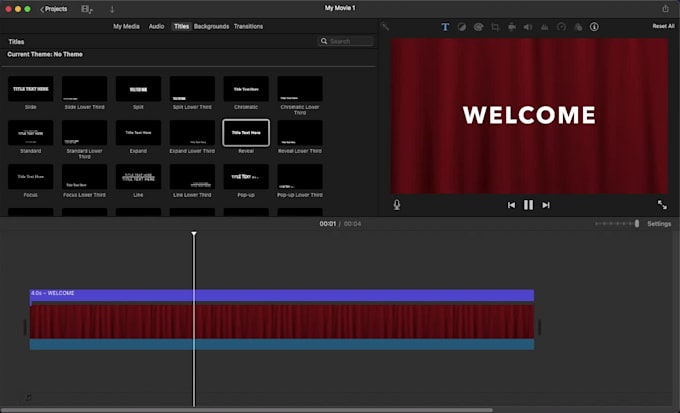The height and width of the screenshot is (413, 680).
Task: Select the Standard title thumbnail
Action: (x=30, y=133)
